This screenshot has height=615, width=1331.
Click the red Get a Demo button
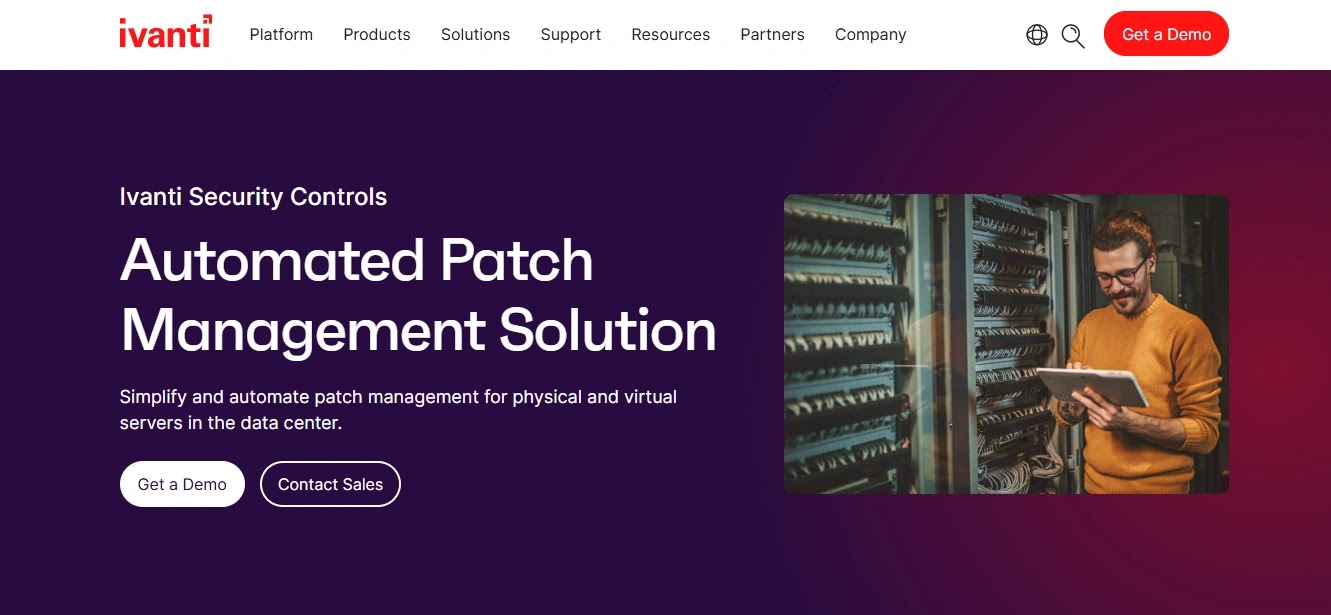click(1166, 34)
